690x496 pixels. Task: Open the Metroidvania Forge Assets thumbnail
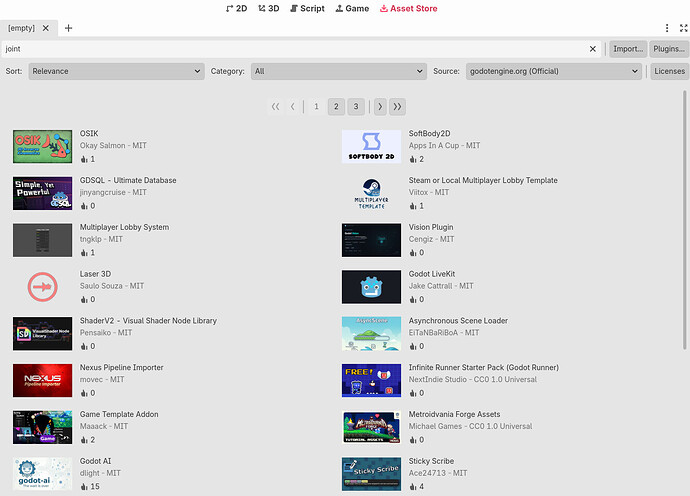(371, 427)
